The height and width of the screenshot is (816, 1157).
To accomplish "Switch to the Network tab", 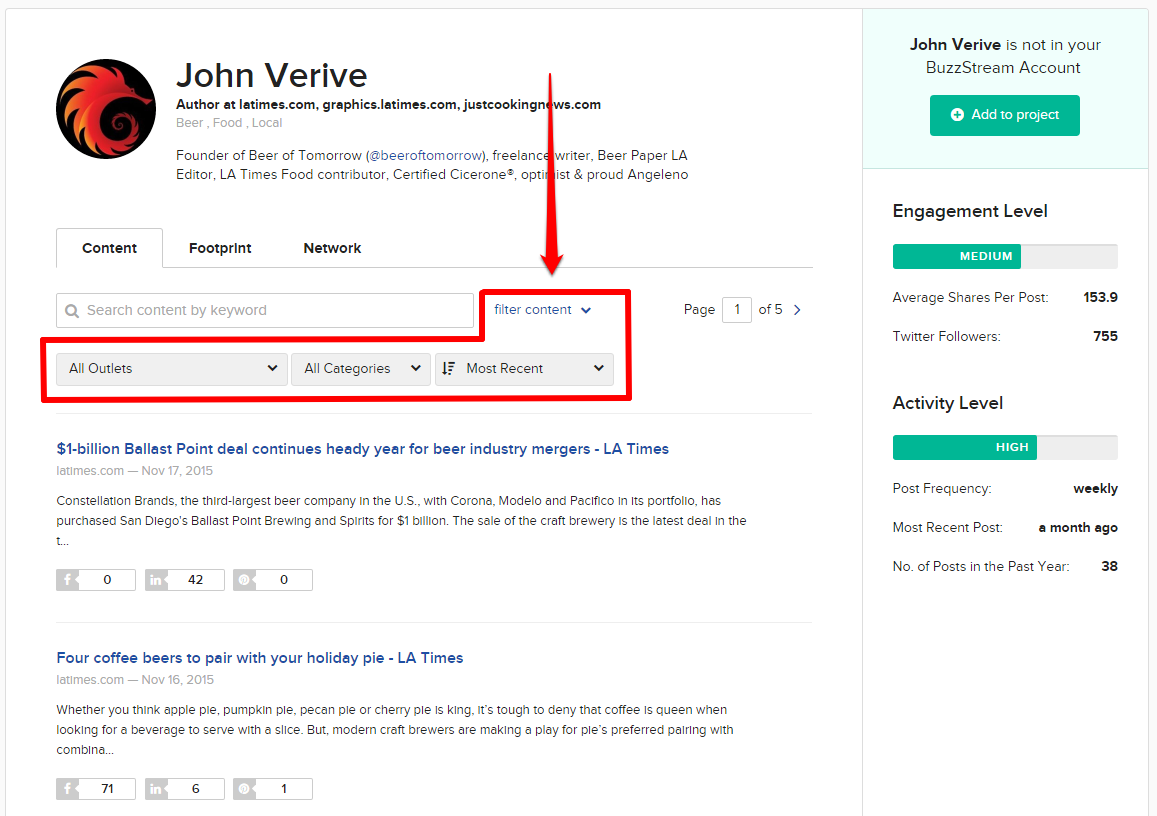I will (331, 247).
